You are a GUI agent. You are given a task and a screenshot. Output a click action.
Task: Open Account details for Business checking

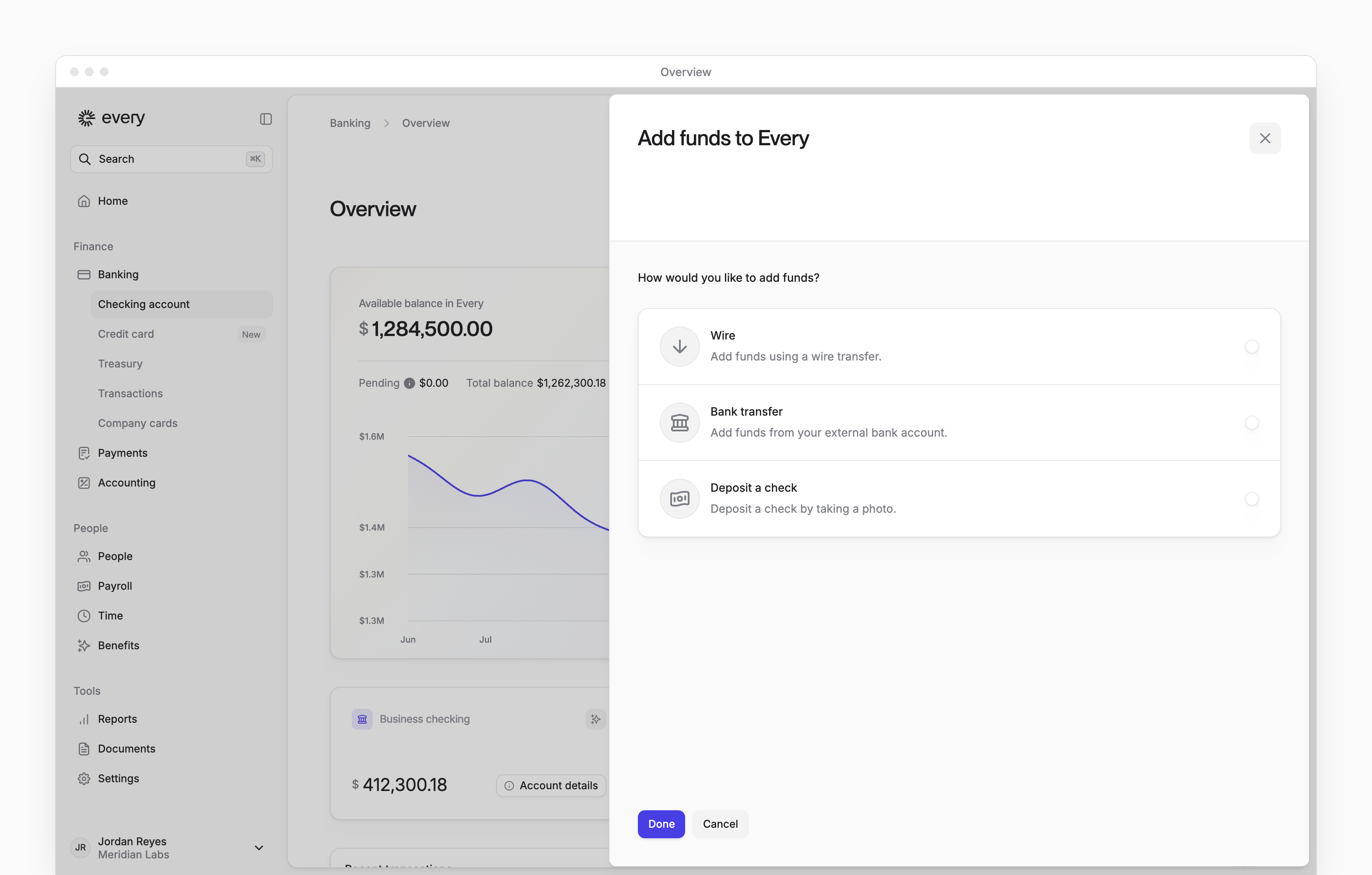[x=551, y=786]
